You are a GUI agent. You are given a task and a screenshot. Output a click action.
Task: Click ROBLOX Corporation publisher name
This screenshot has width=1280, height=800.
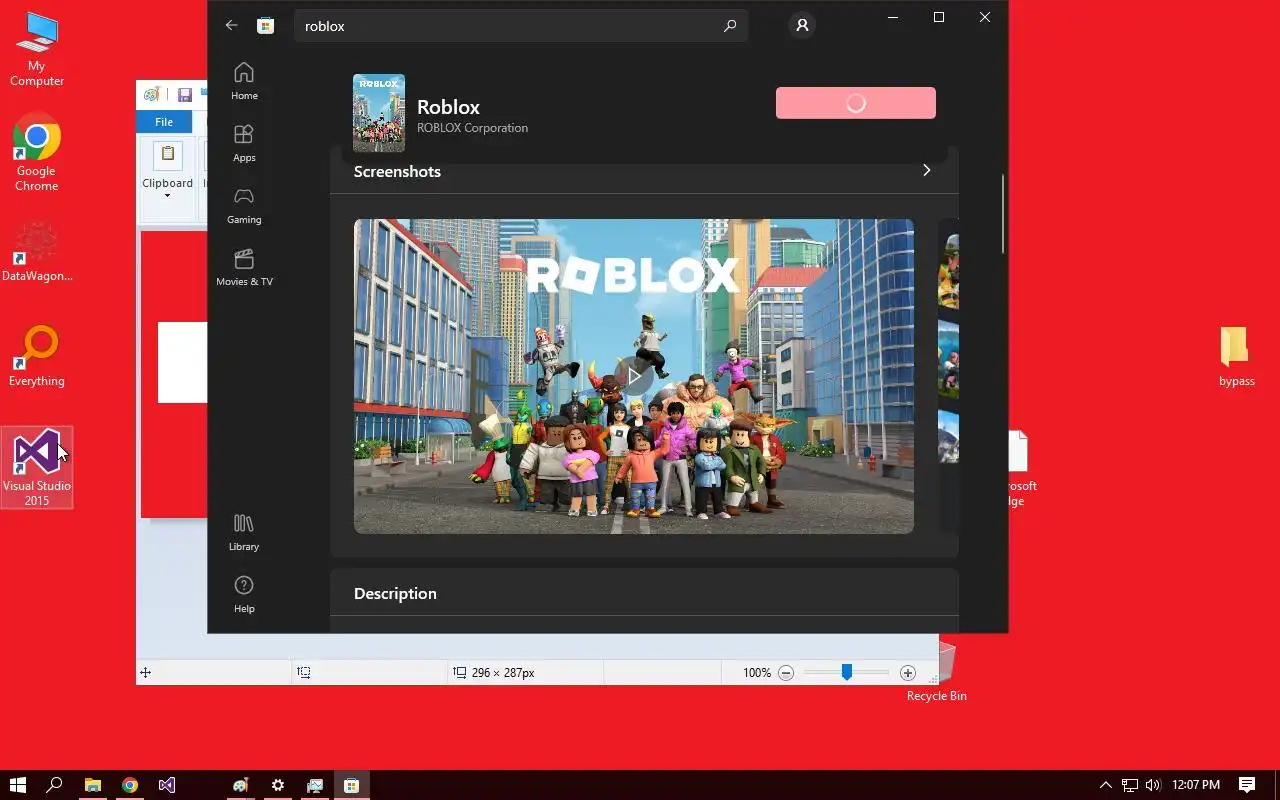[472, 128]
